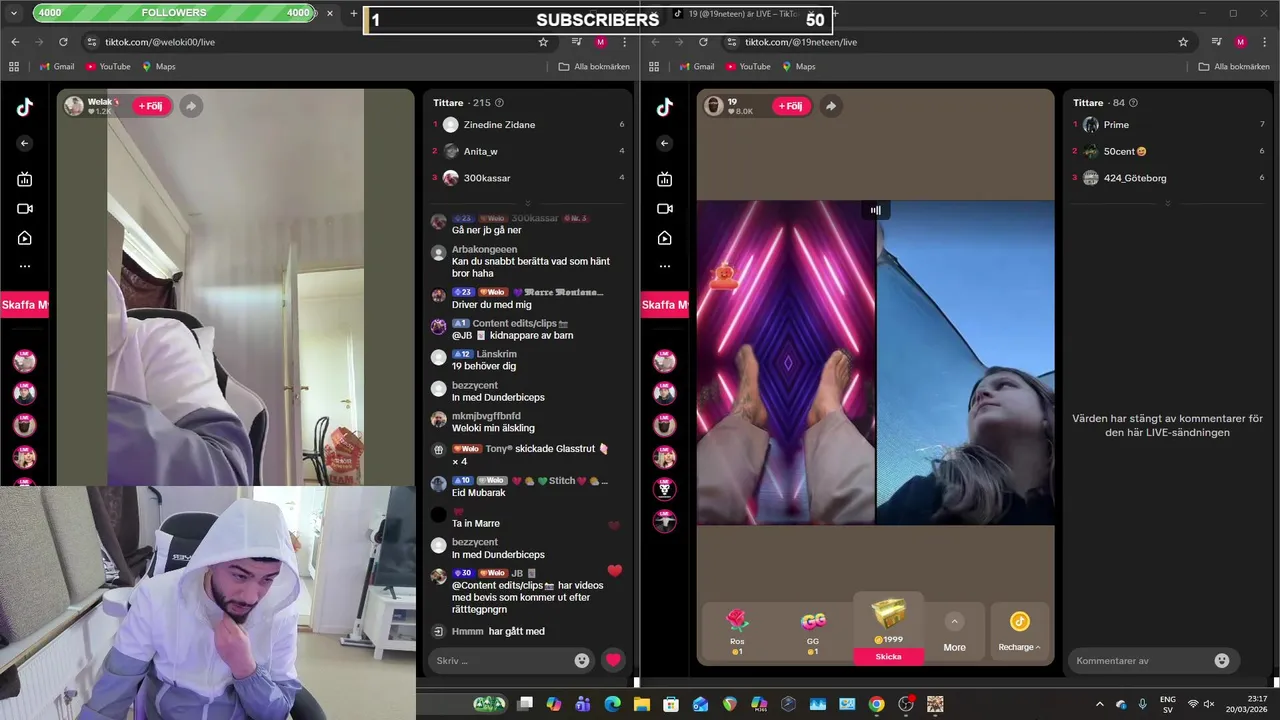Open LIVE feed sidebar icon in weloki00 window

[x=25, y=179]
